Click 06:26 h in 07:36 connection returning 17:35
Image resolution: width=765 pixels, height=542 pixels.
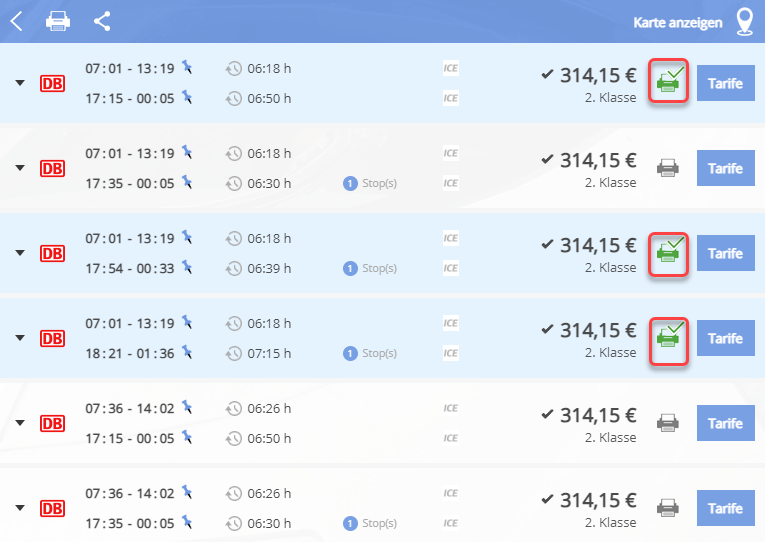click(x=269, y=494)
